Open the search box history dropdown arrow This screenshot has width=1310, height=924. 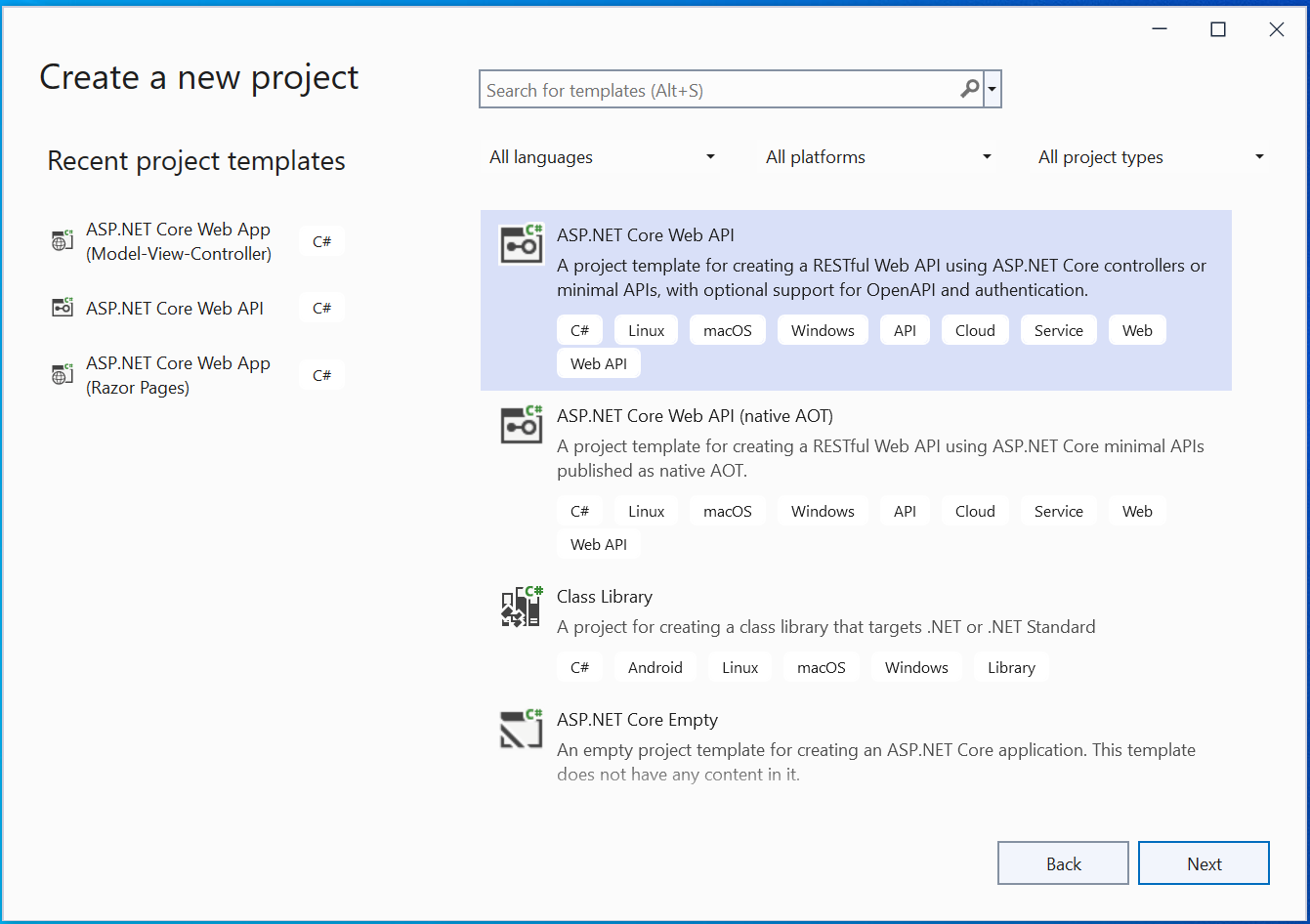(993, 90)
